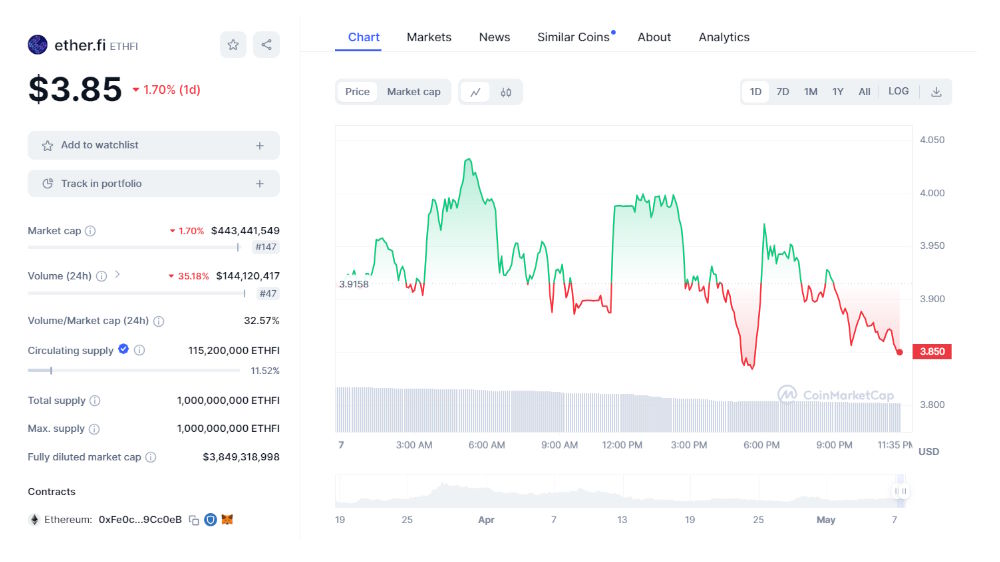Click the Contracts section heading
1000x562 pixels.
click(52, 492)
